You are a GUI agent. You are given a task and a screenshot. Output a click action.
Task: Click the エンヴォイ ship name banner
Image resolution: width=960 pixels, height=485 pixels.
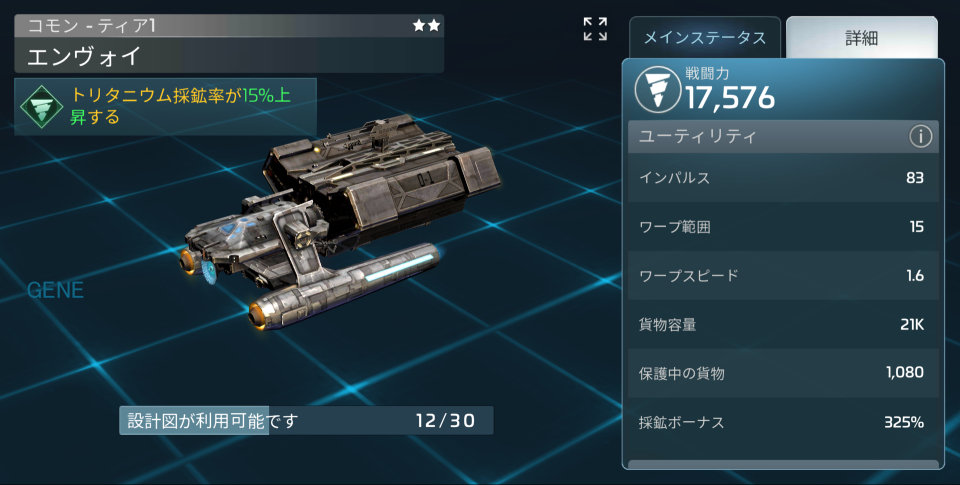pos(229,56)
